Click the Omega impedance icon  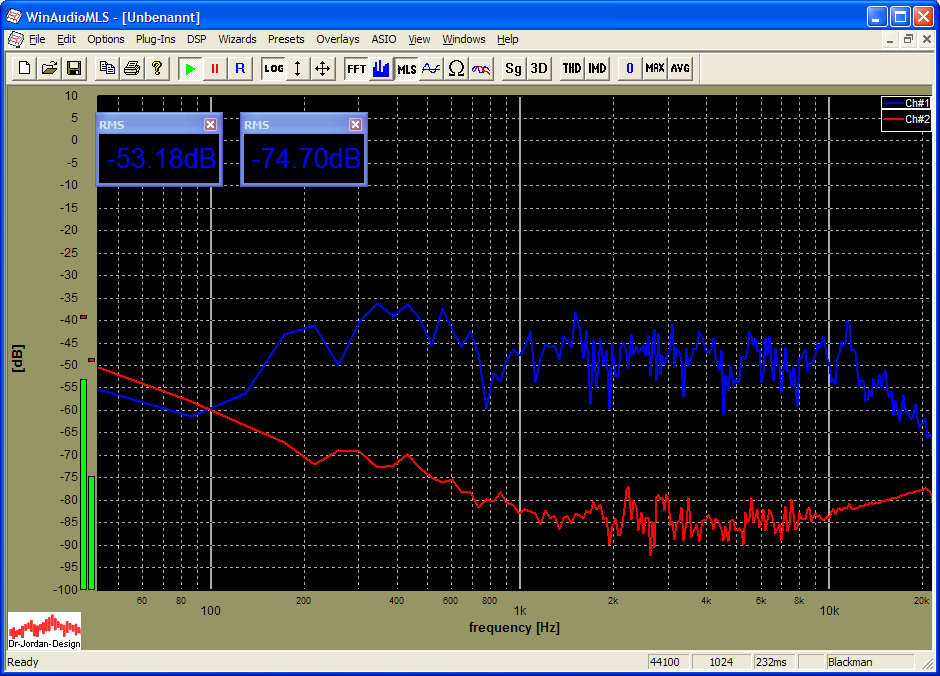tap(456, 68)
